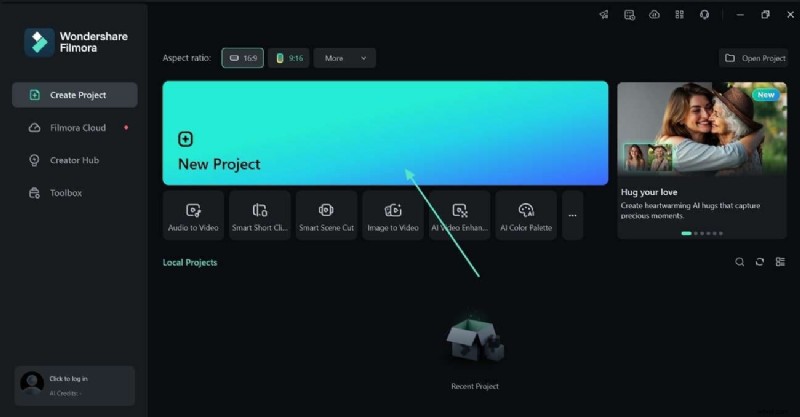Refresh the local projects list
800x417 pixels.
pos(760,262)
